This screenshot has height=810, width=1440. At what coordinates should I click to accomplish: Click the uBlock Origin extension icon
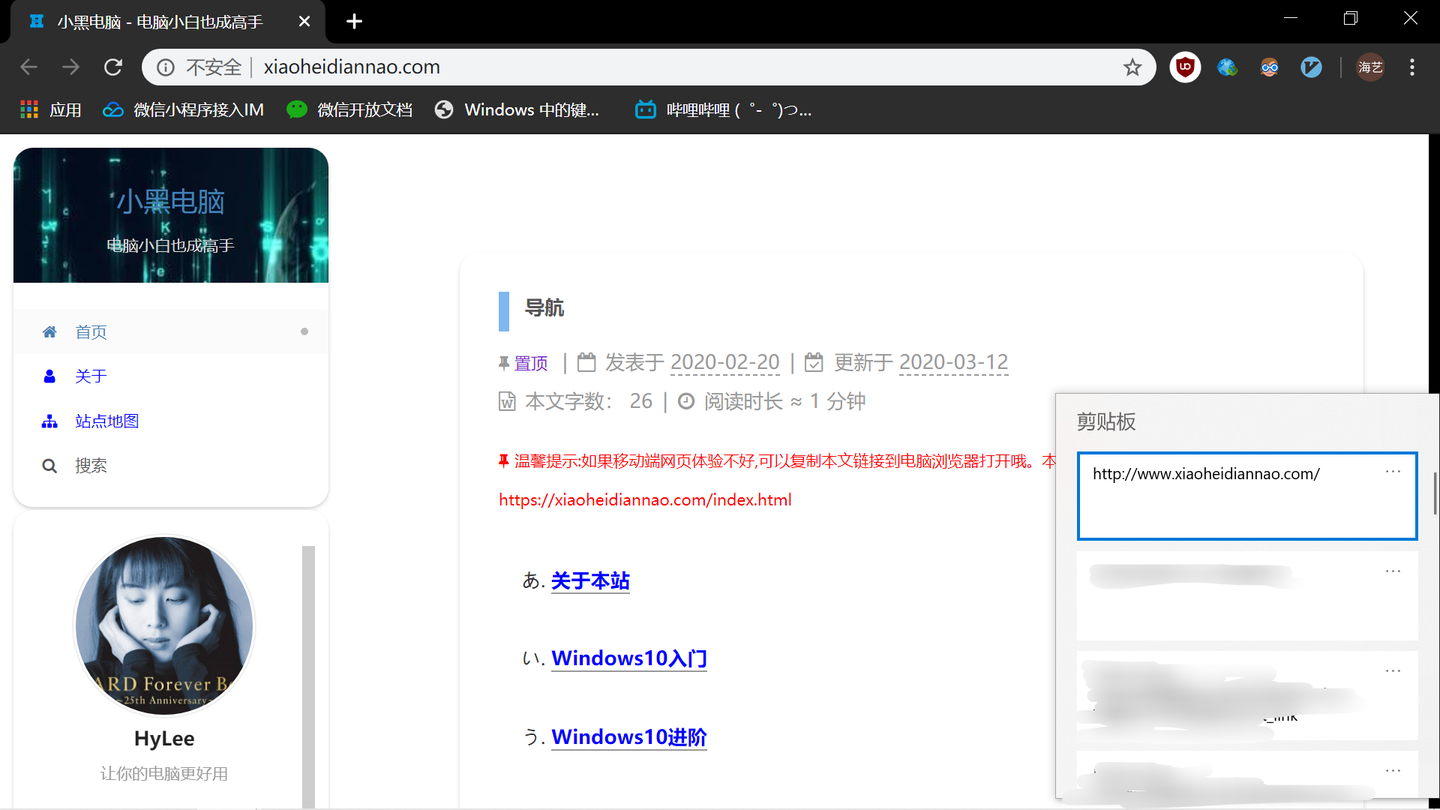point(1184,67)
